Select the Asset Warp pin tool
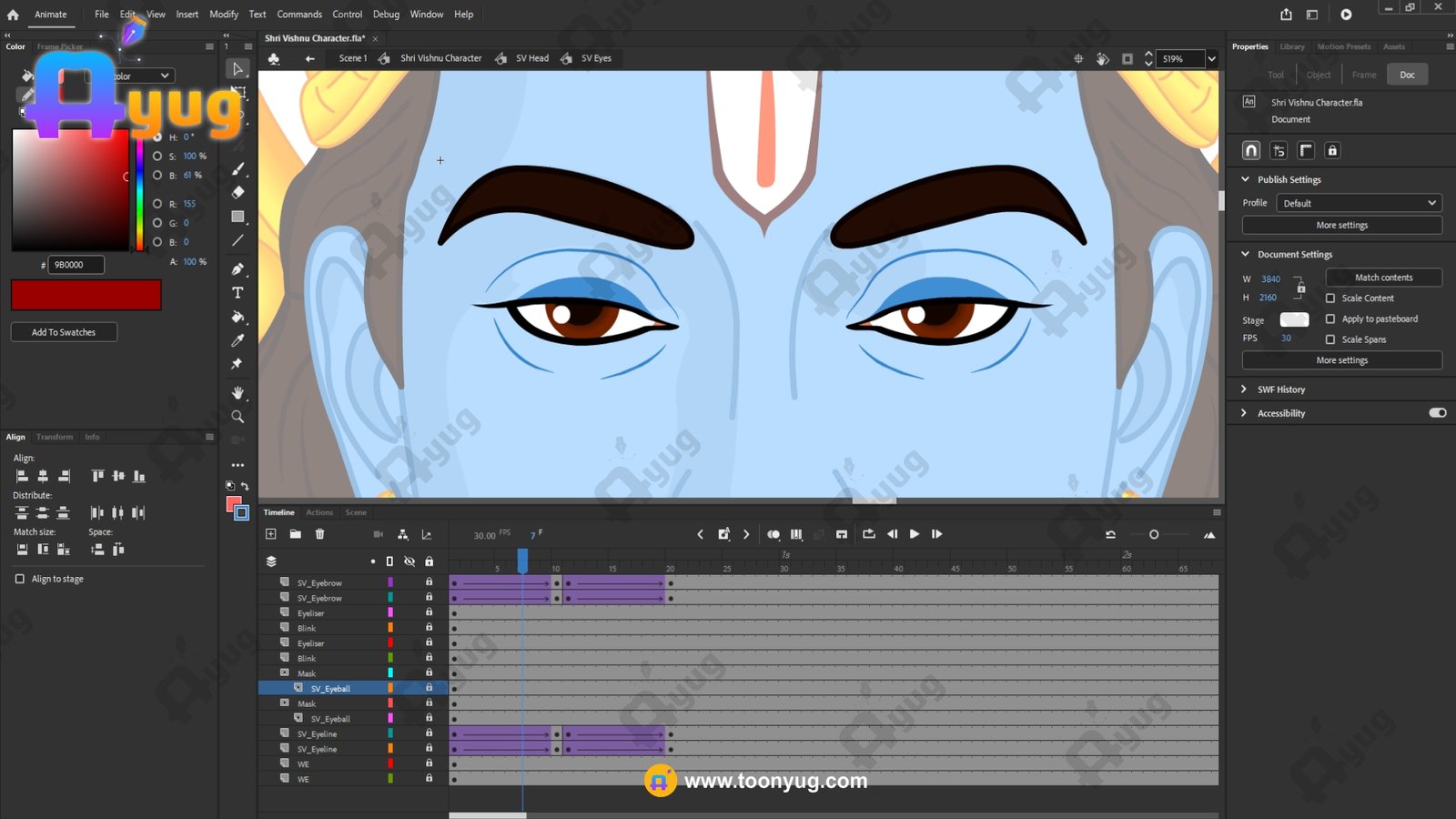Viewport: 1456px width, 819px height. (x=238, y=364)
